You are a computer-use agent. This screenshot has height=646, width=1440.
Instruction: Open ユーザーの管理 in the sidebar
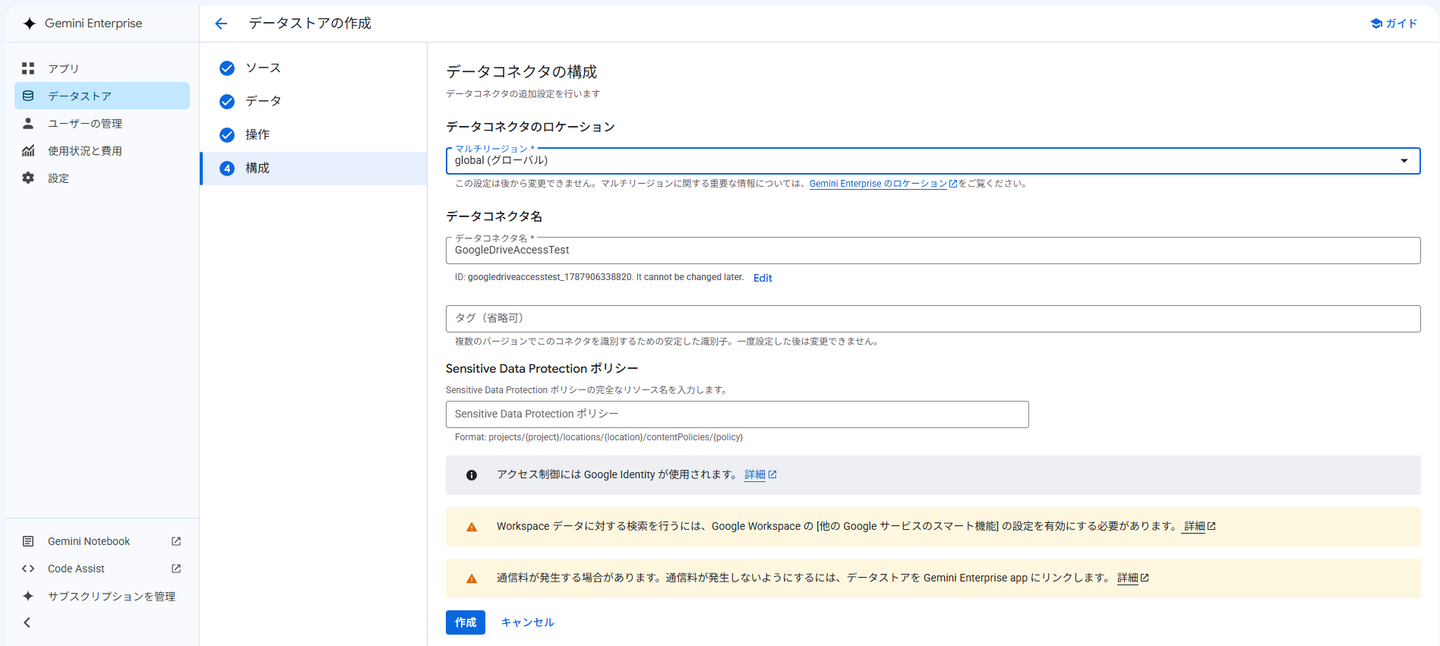pos(102,123)
